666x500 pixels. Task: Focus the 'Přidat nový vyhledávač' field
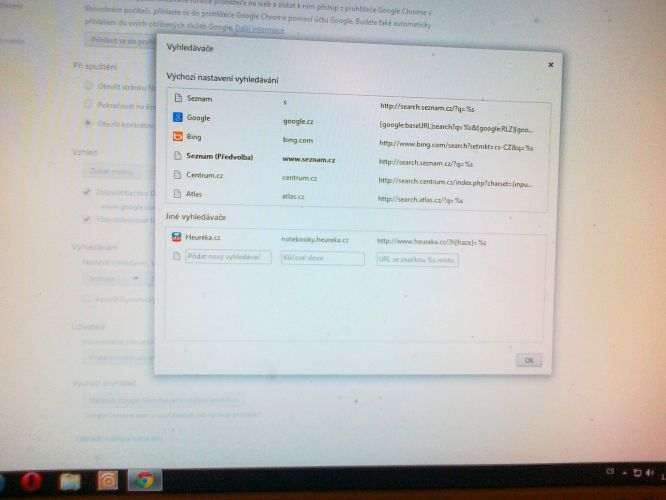(228, 257)
